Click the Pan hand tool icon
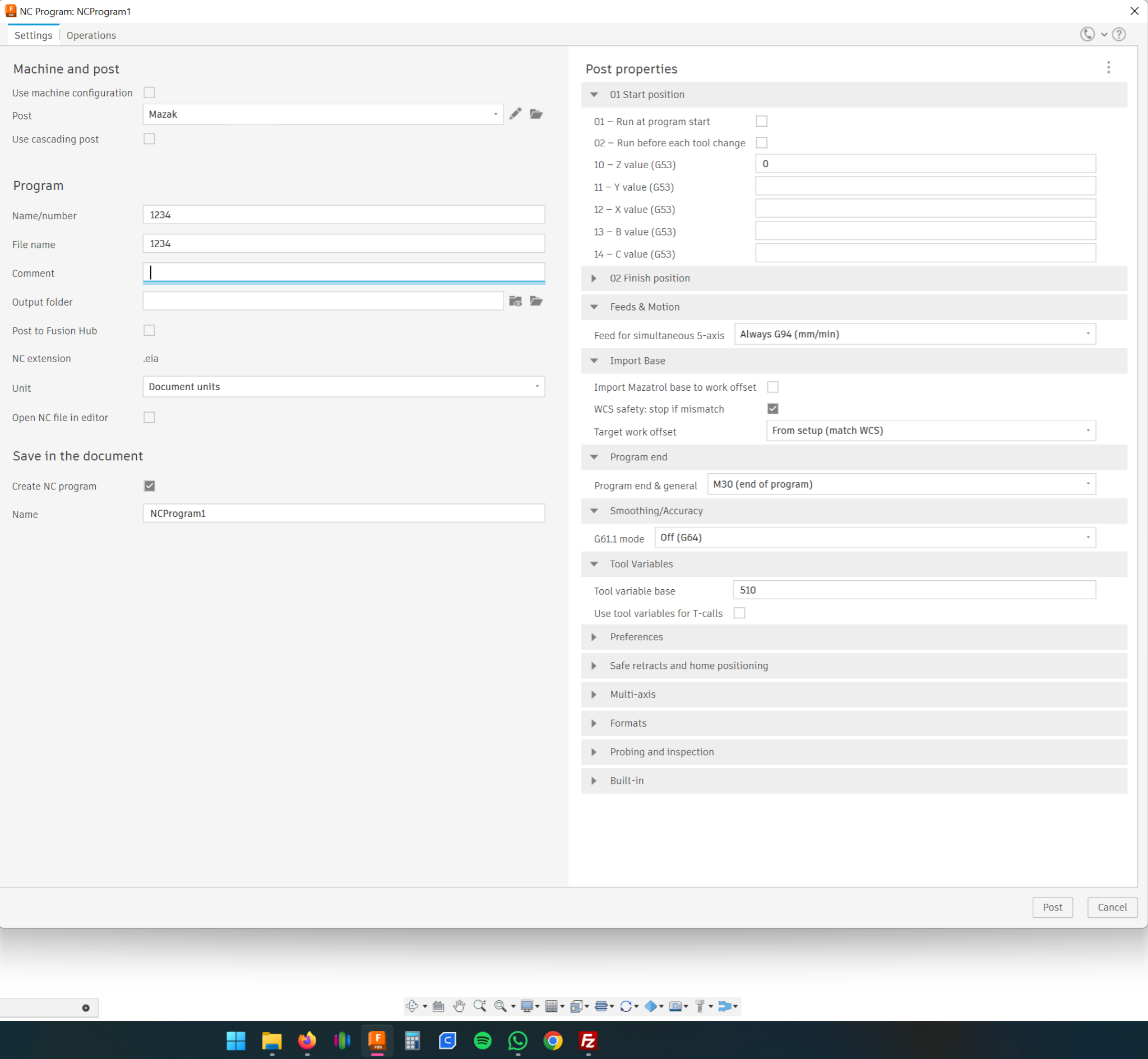1148x1059 pixels. coord(459,1006)
